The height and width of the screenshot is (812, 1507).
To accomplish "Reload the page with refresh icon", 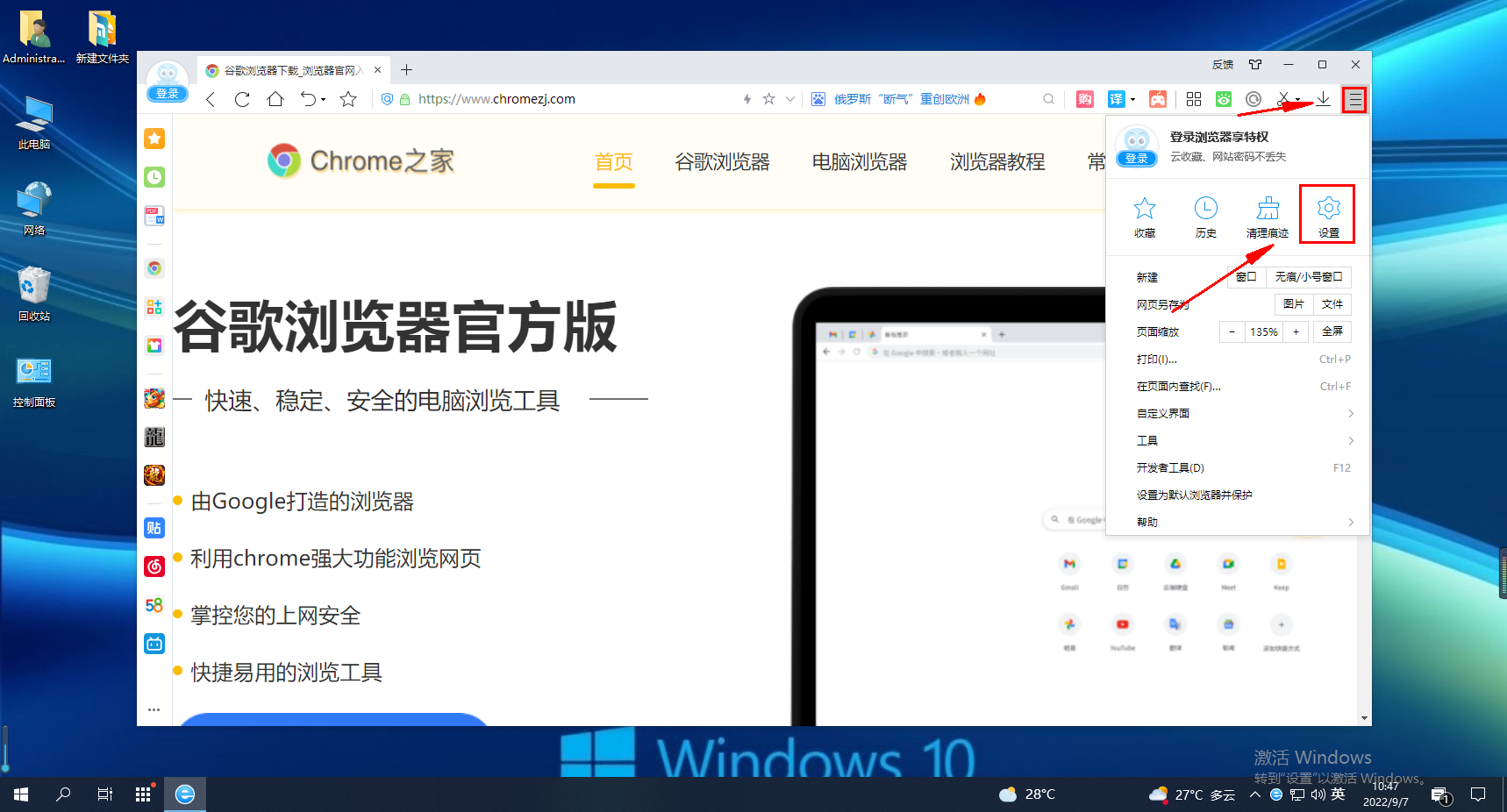I will click(x=242, y=99).
